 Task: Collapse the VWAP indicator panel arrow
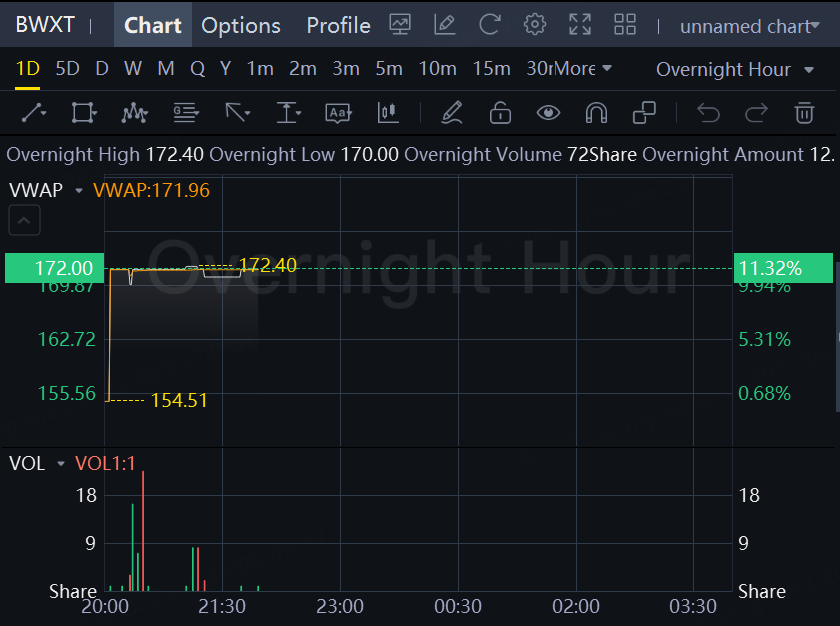coord(25,220)
